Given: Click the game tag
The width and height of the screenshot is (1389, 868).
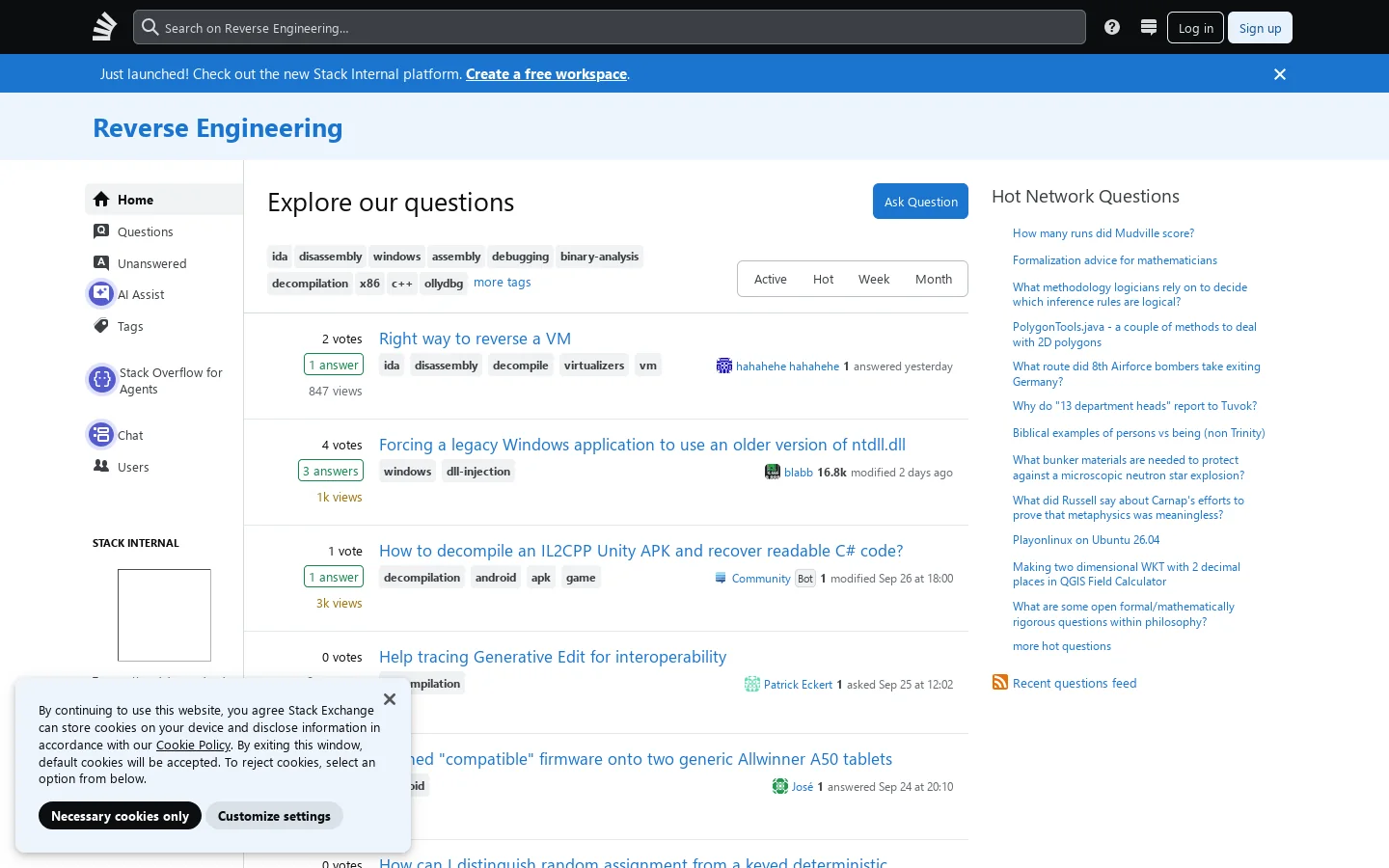Looking at the screenshot, I should pos(581,578).
